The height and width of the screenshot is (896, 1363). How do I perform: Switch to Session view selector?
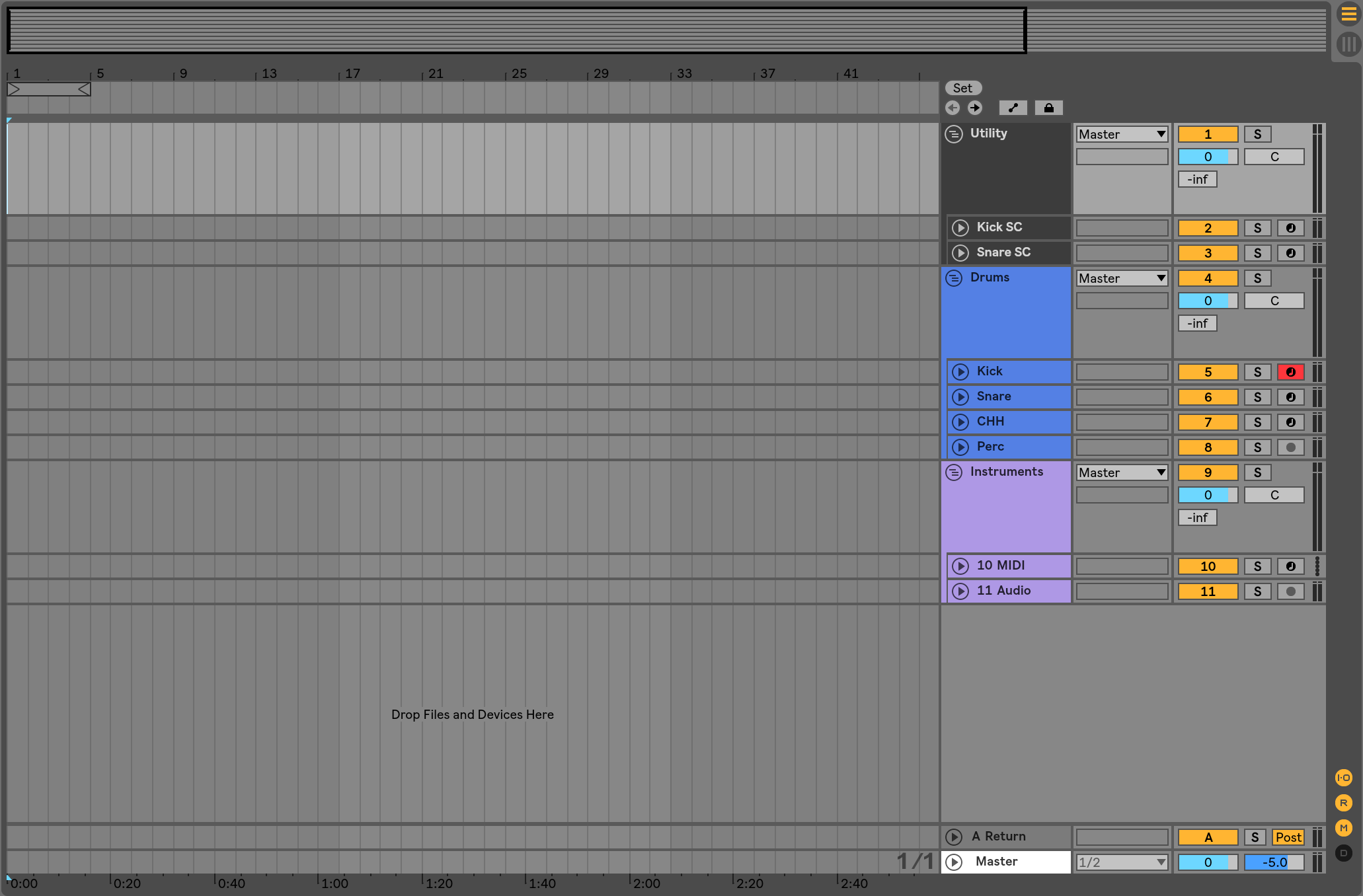1348,45
